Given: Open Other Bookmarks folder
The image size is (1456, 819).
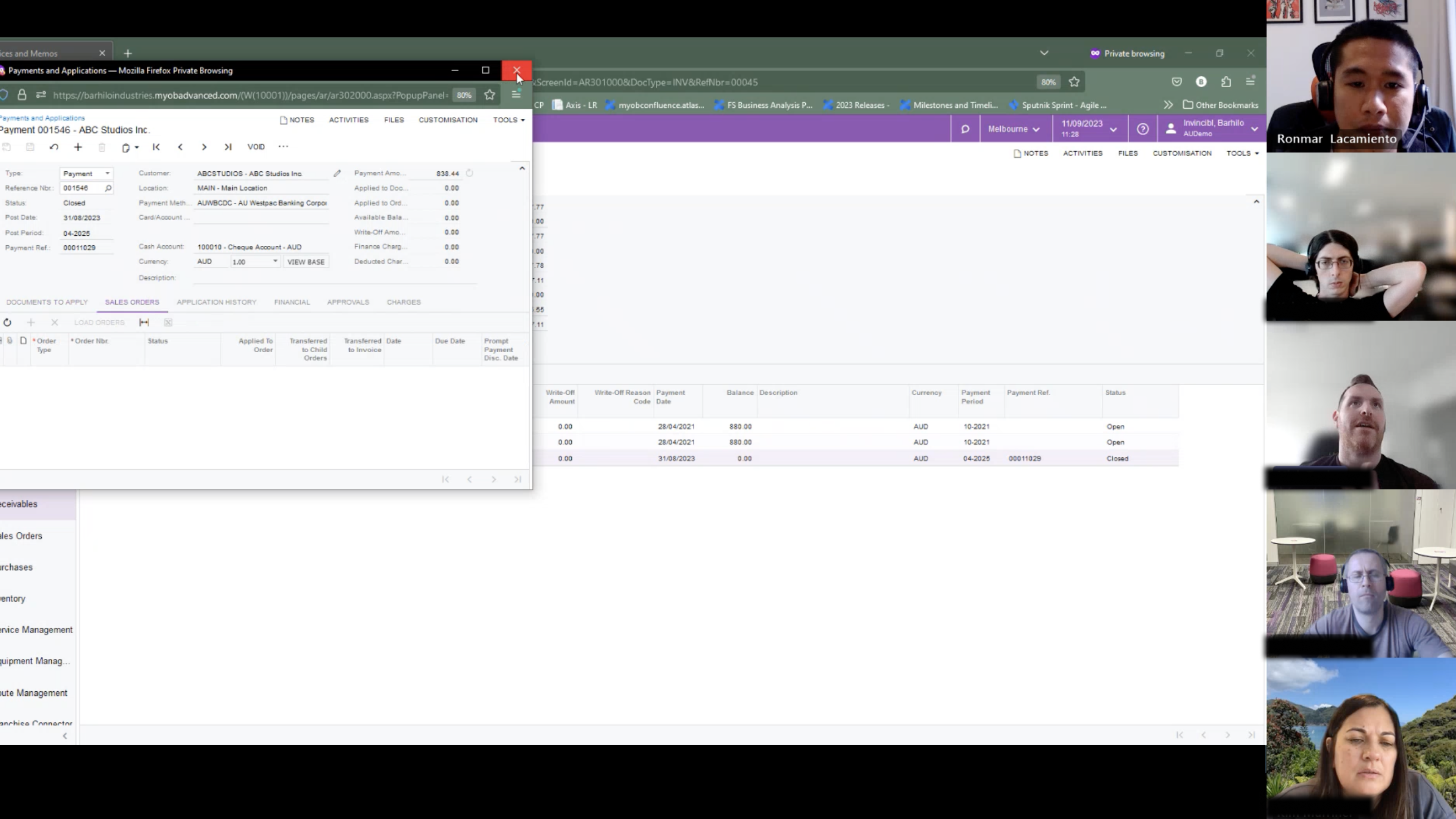Looking at the screenshot, I should tap(1221, 105).
